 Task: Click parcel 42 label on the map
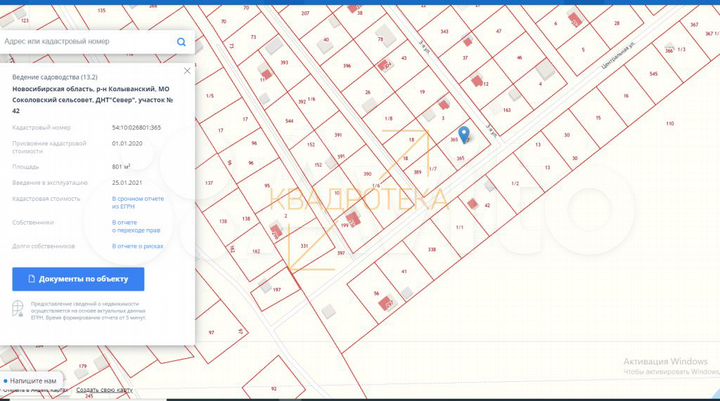point(487,206)
